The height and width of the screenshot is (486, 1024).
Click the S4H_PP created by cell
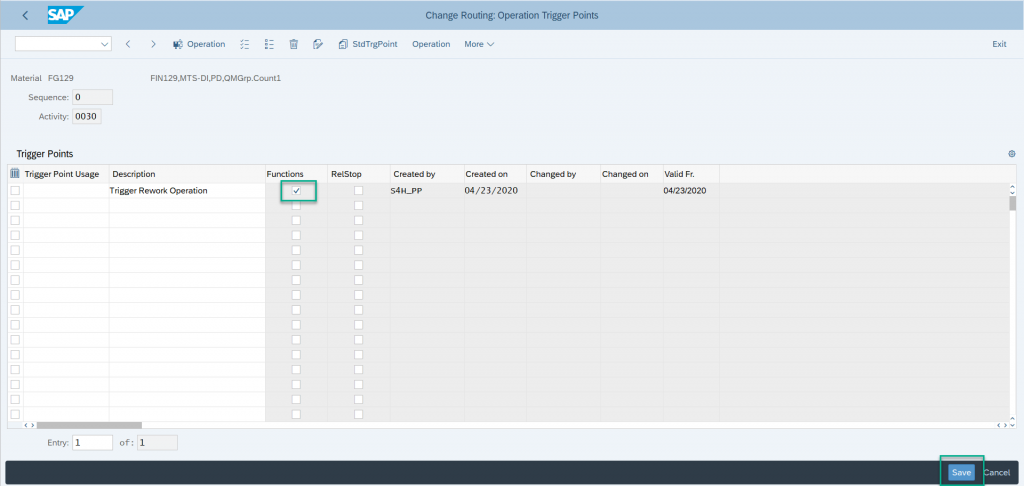pyautogui.click(x=427, y=191)
